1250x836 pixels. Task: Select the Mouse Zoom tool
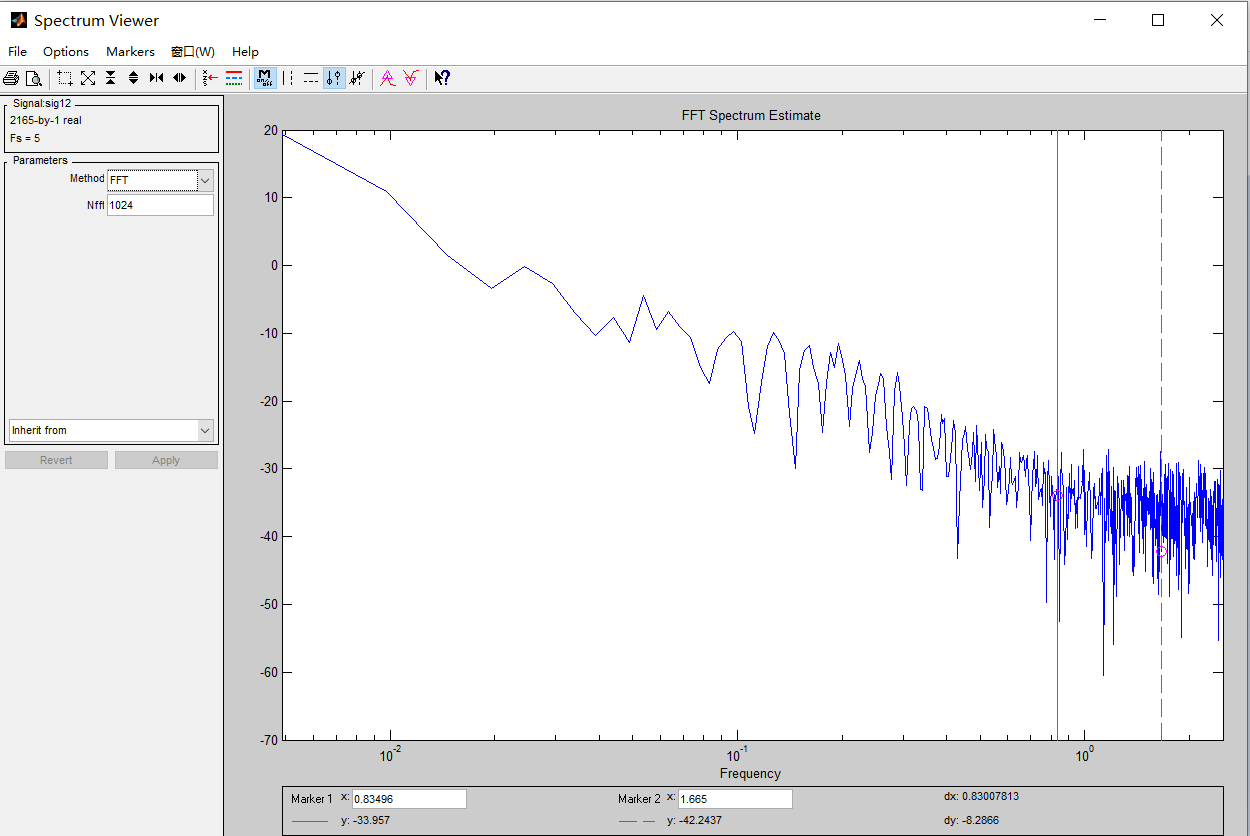65,78
